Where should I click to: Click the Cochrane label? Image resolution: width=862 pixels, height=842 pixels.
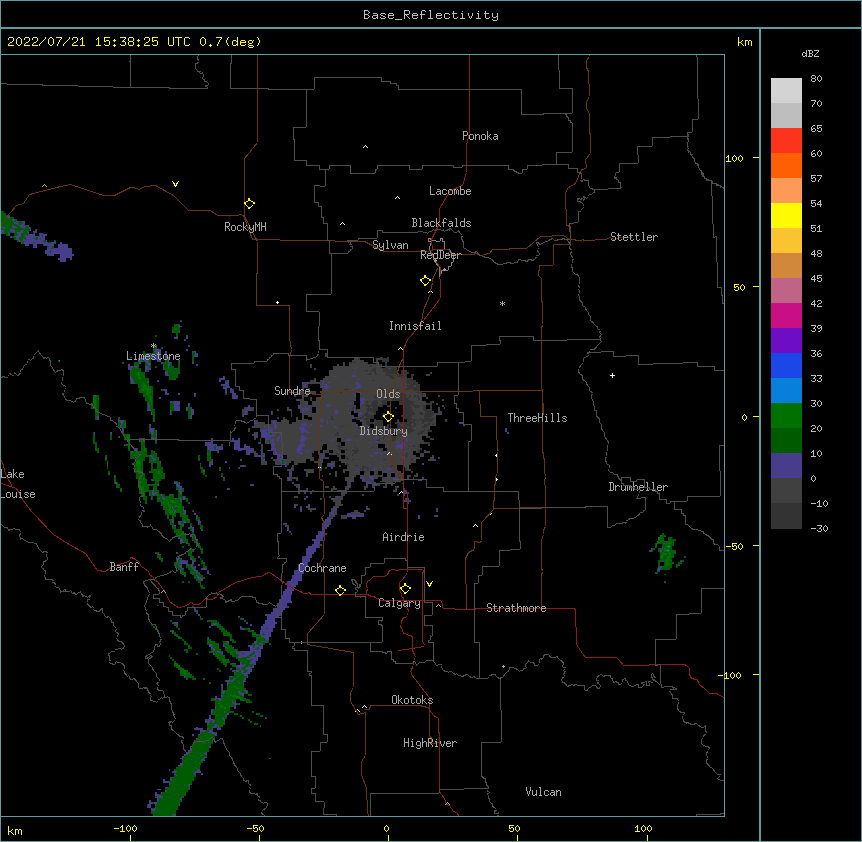pos(322,568)
